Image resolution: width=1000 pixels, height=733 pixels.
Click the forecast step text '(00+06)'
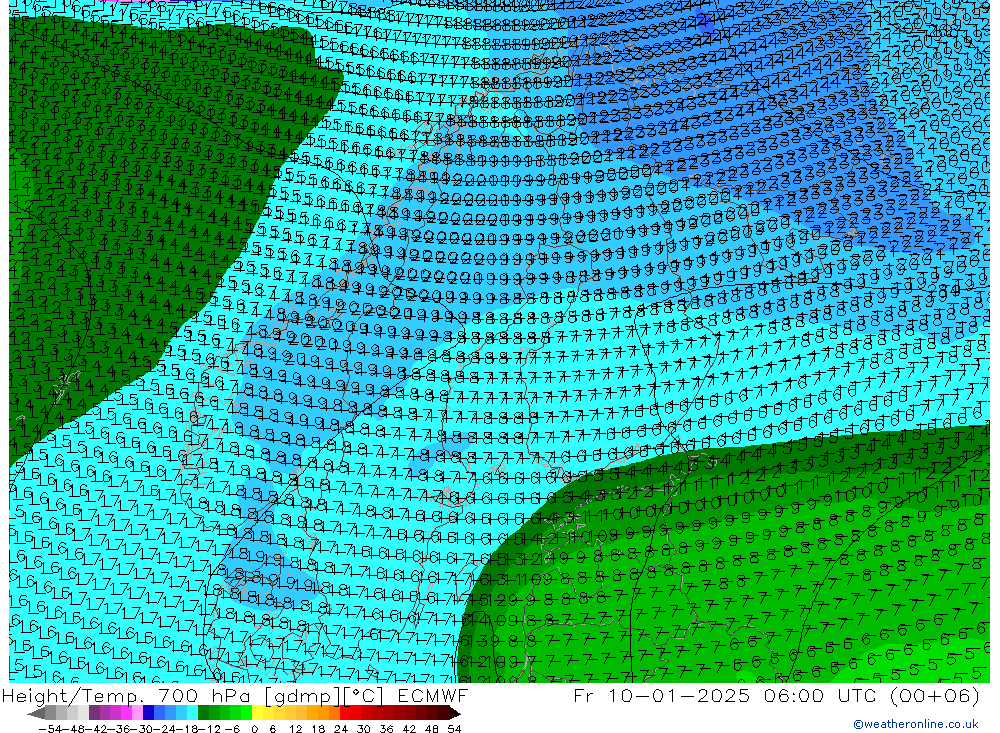[x=934, y=695]
